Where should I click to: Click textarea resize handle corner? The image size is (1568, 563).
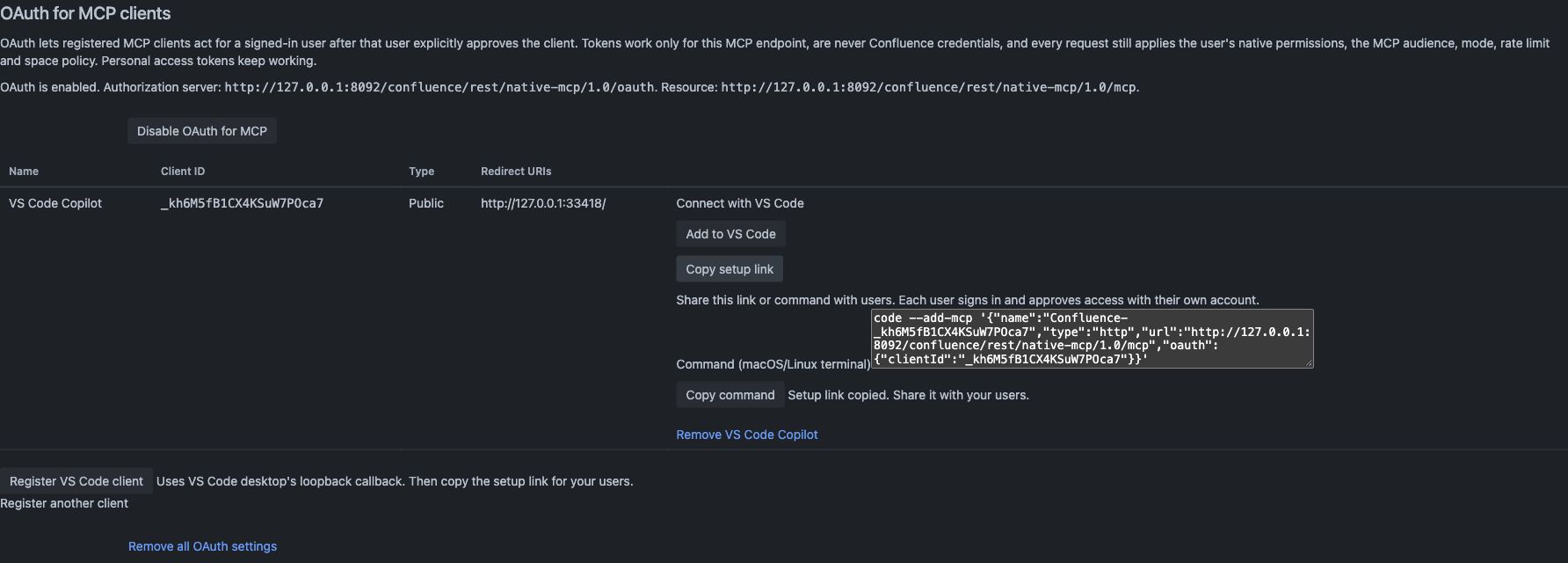coord(1309,363)
